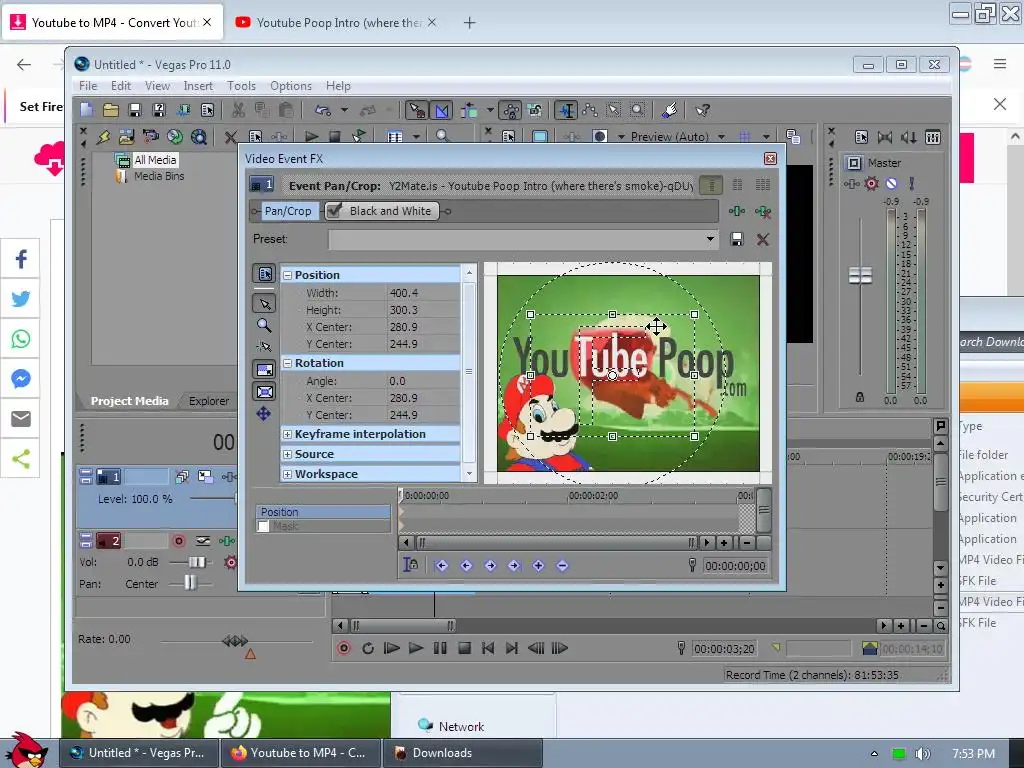The image size is (1024, 768).
Task: Open the Tools menu
Action: click(241, 86)
